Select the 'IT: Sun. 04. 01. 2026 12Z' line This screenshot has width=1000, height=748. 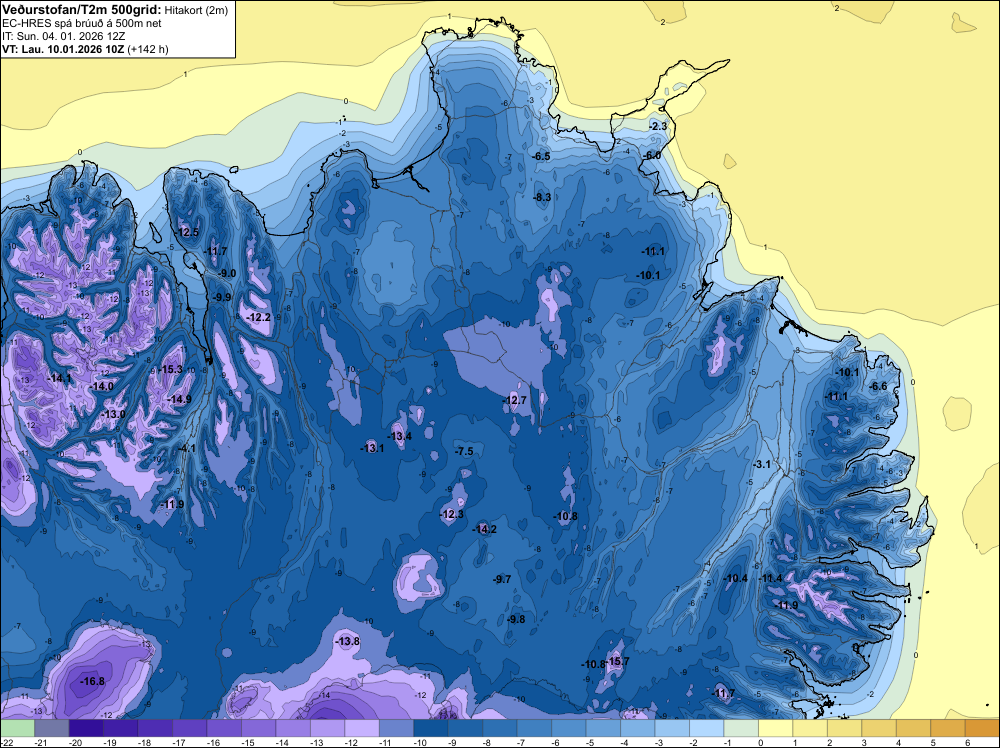tap(64, 36)
